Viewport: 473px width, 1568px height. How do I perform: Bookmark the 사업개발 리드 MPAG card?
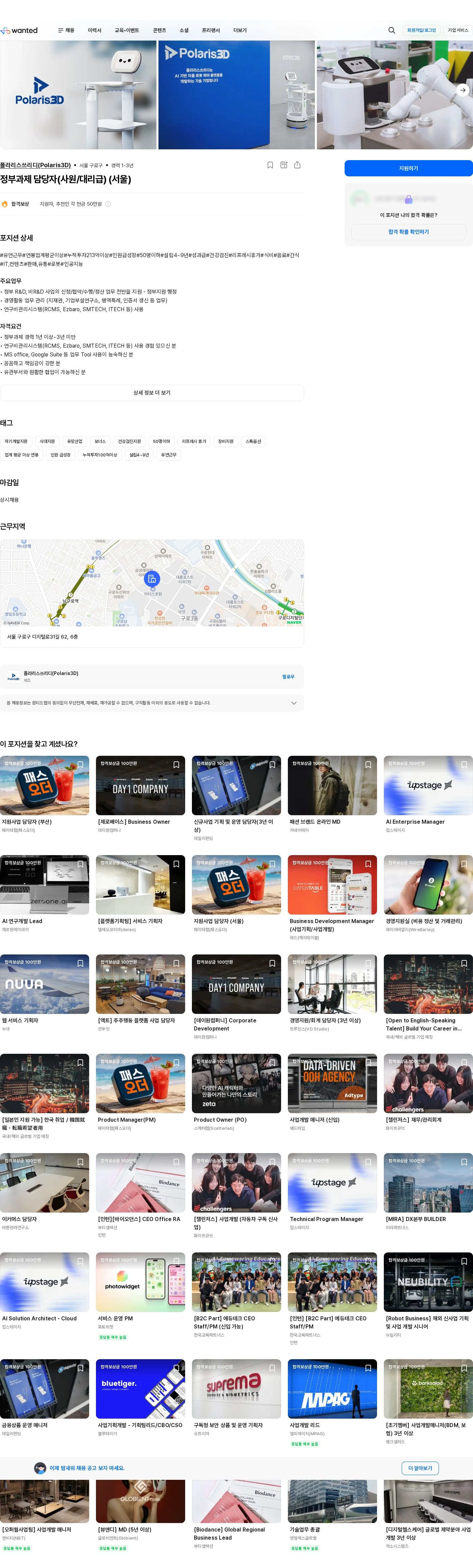[x=368, y=1368]
